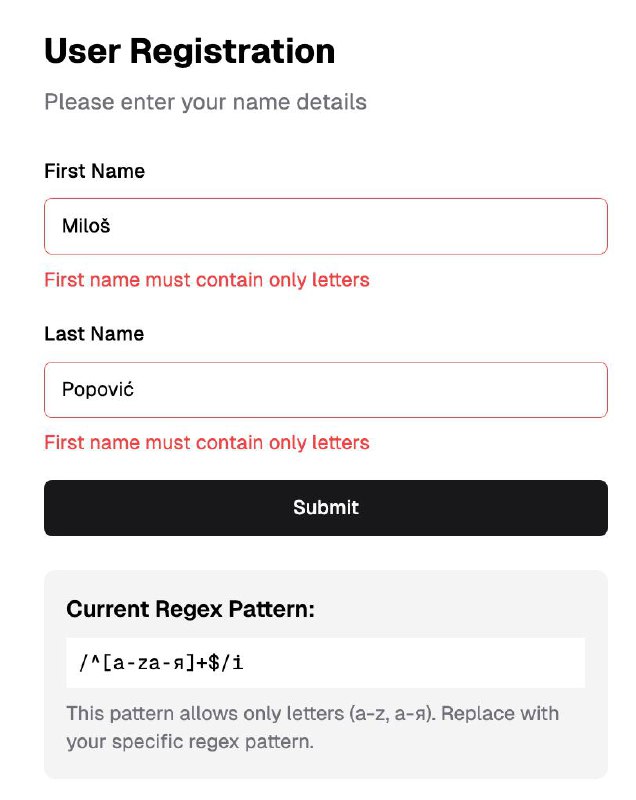636x800 pixels.
Task: Place cursor on the text "Miloš"
Action: [x=85, y=226]
